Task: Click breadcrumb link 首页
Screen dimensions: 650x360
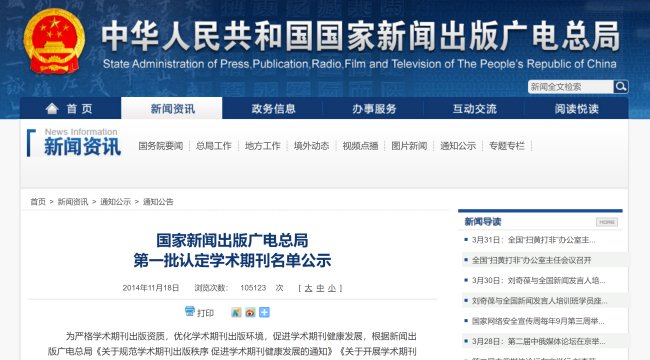Action: click(38, 202)
